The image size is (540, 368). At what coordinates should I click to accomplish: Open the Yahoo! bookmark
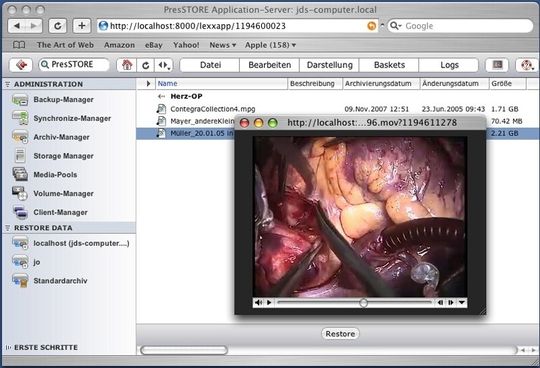[186, 45]
